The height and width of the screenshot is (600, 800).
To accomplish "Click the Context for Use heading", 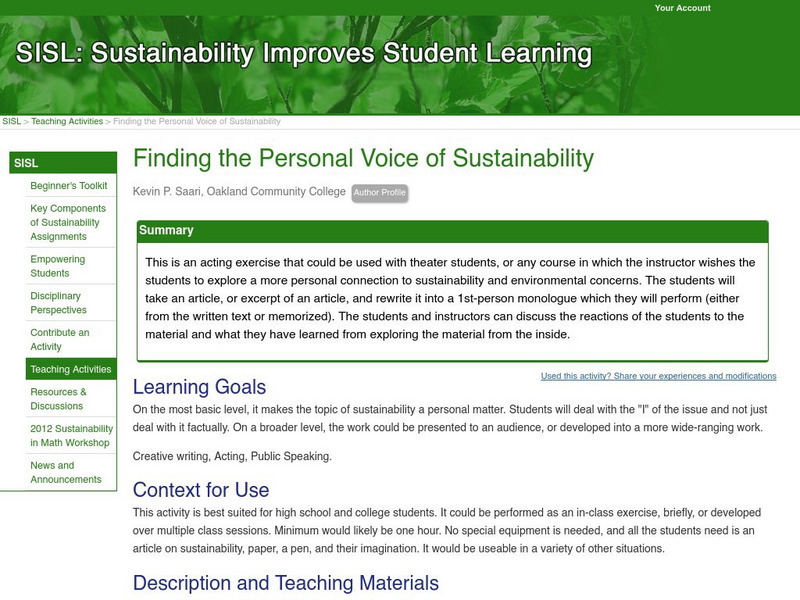I will tap(200, 490).
